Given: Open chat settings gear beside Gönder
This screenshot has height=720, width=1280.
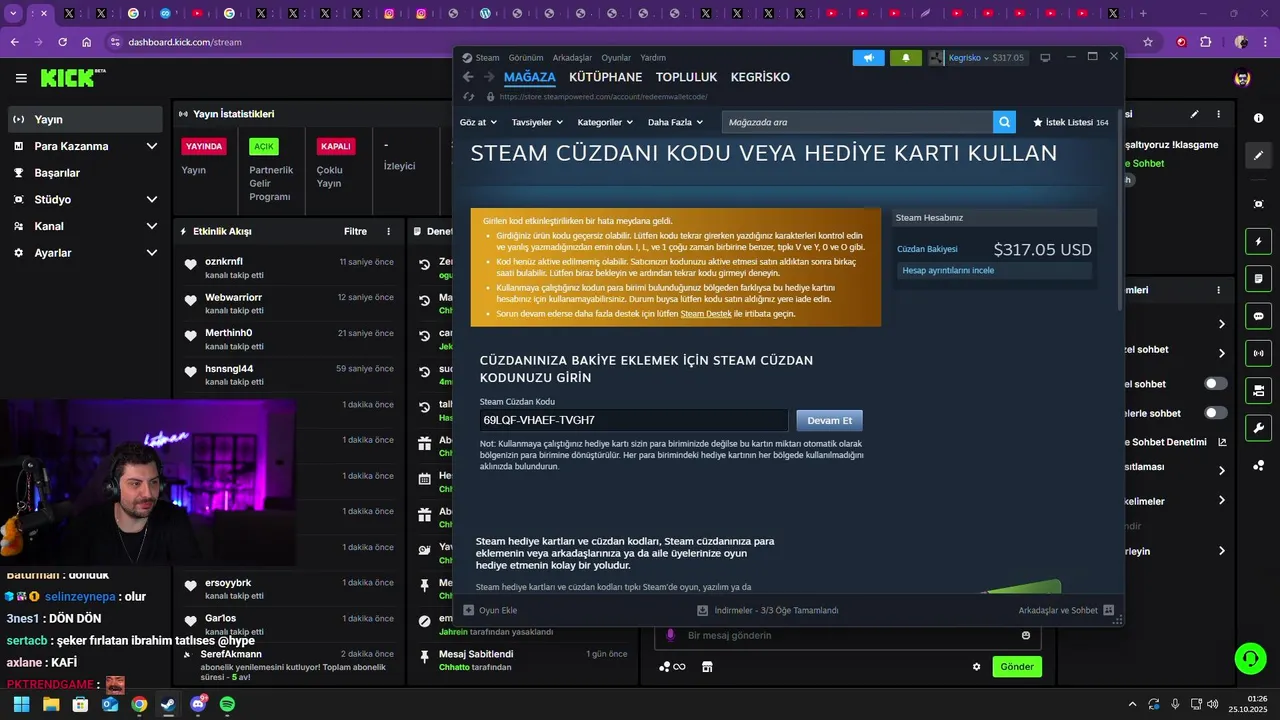Looking at the screenshot, I should 977,667.
